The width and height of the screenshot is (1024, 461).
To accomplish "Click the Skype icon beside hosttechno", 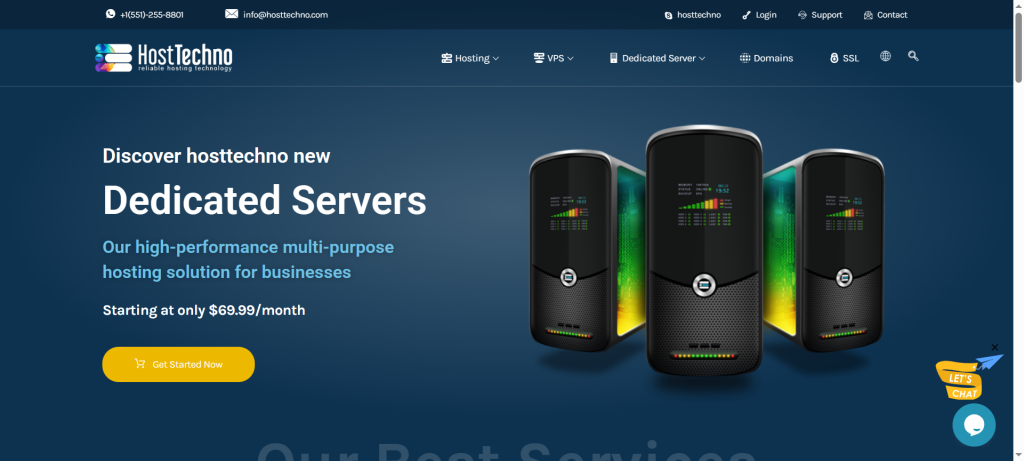I will (668, 15).
